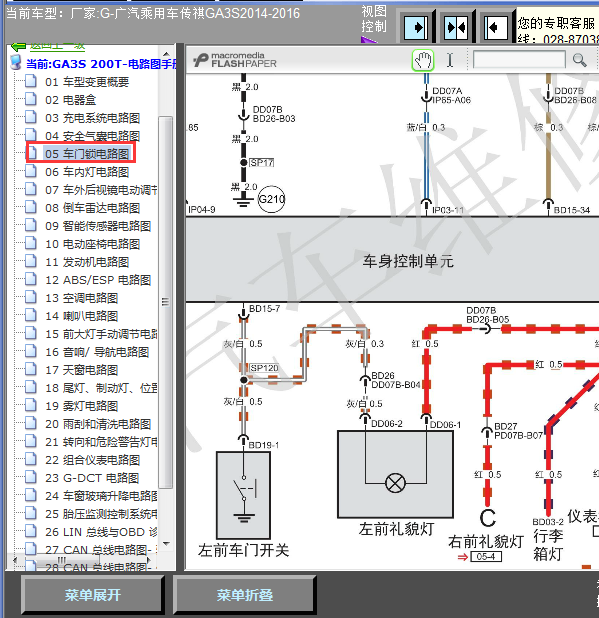The width and height of the screenshot is (599, 618).
Task: Open 17 天窗电路图
Action: [x=81, y=370]
